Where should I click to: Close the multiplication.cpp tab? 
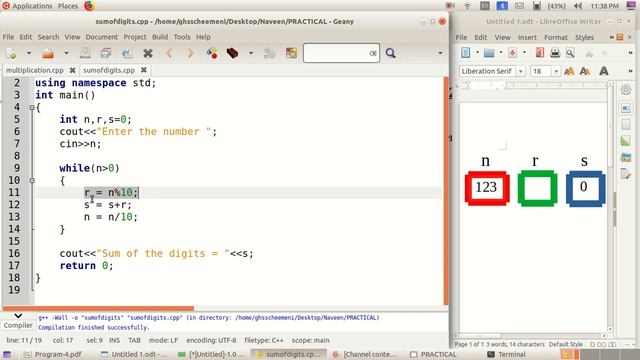(x=72, y=70)
